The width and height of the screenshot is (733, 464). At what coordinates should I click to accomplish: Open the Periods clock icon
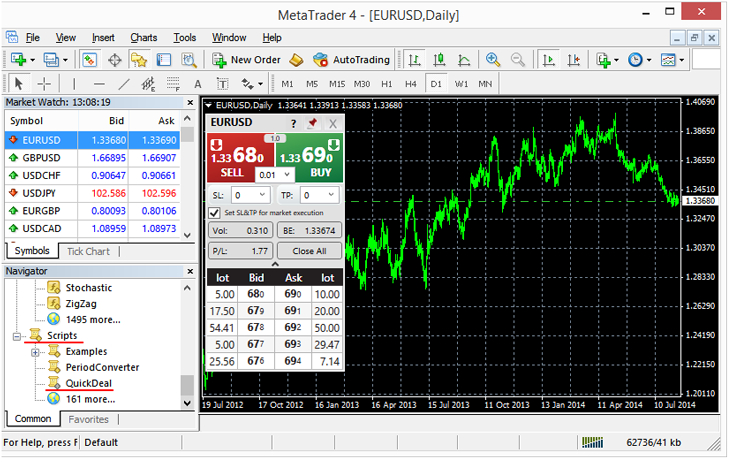635,60
